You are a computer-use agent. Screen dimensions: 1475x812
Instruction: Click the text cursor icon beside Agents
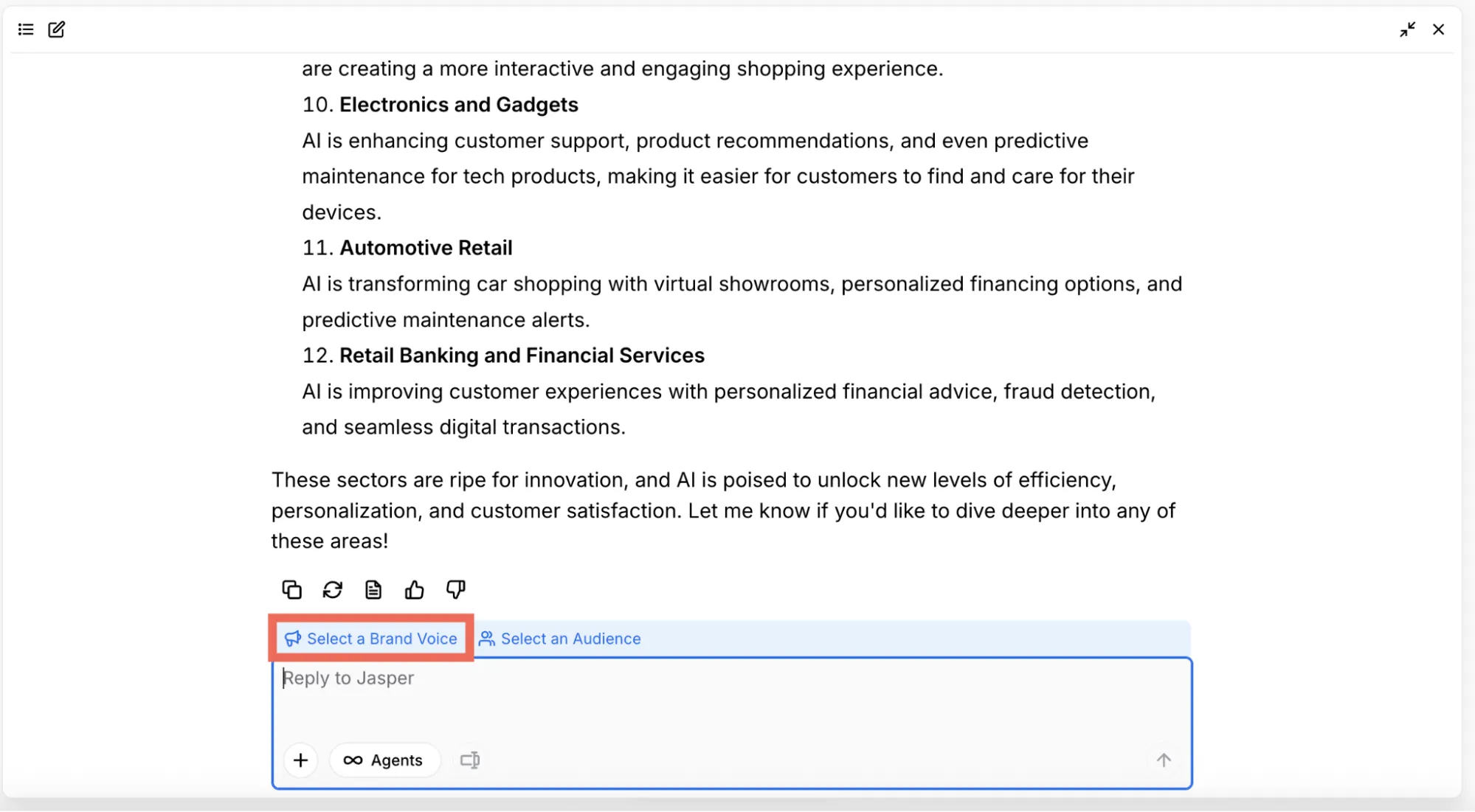click(470, 760)
